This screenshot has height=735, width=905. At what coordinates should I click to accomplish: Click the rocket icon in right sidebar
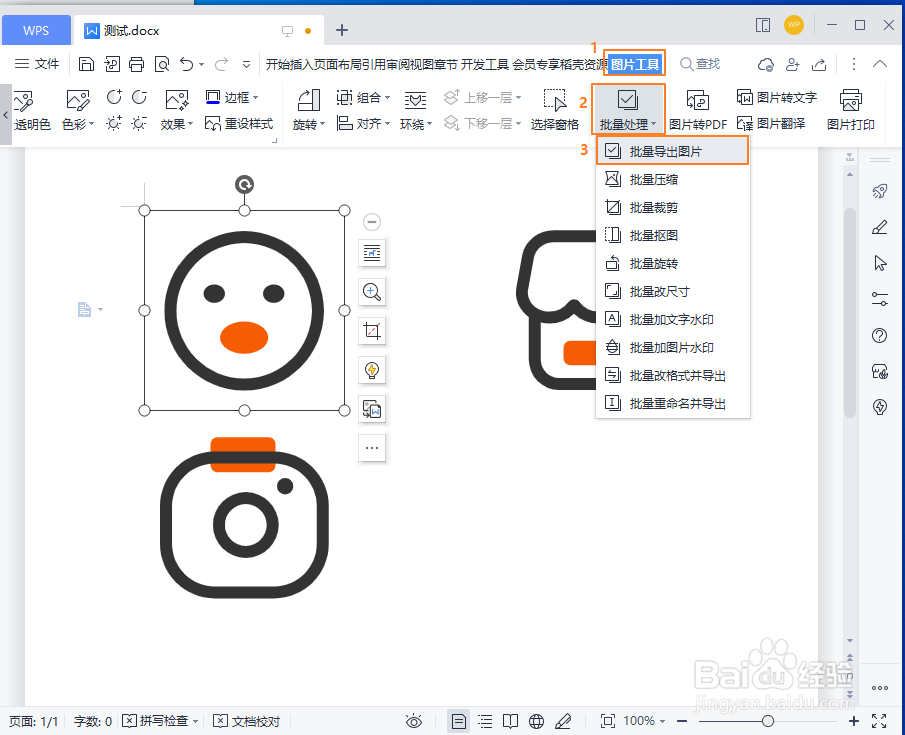[x=880, y=191]
